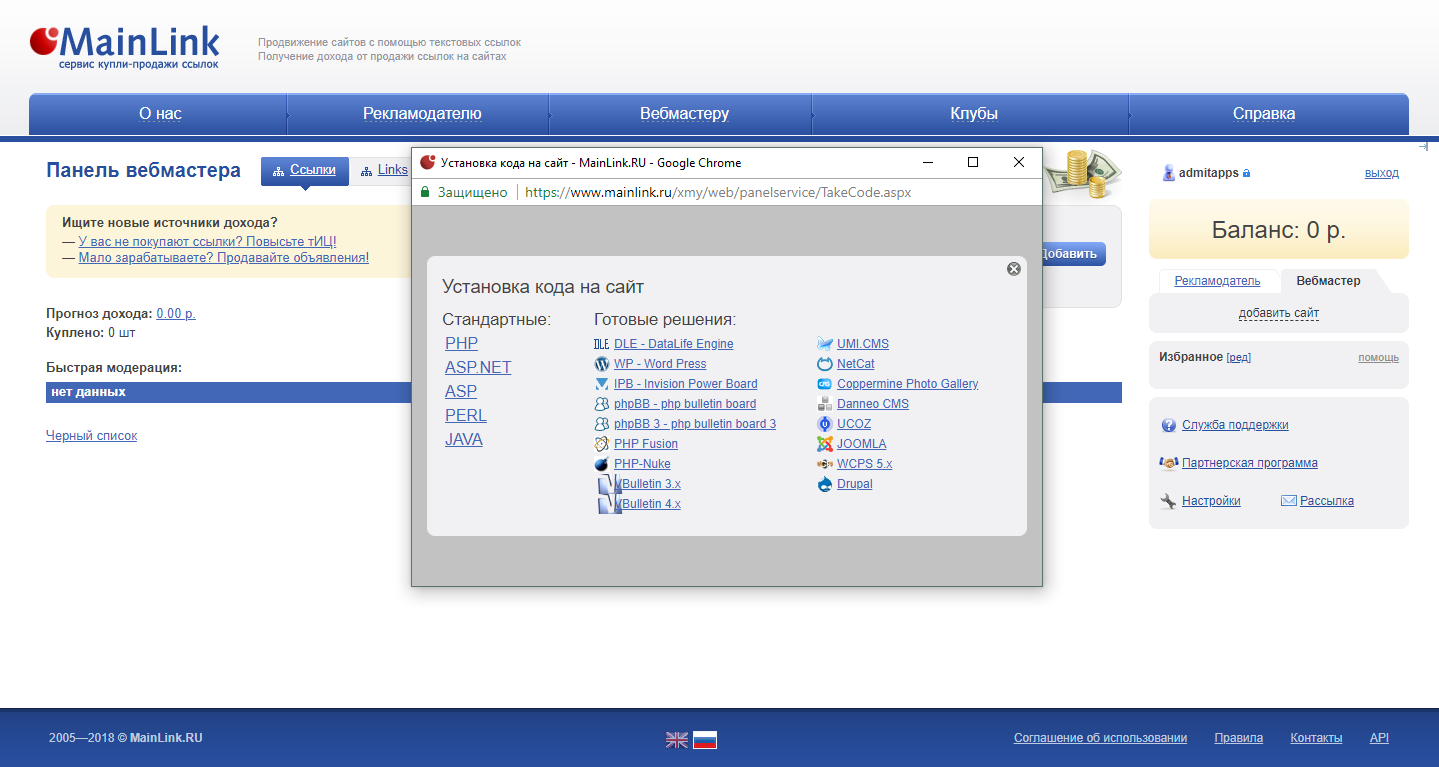
Task: Switch to the Вебмастер tab
Action: pos(1328,281)
